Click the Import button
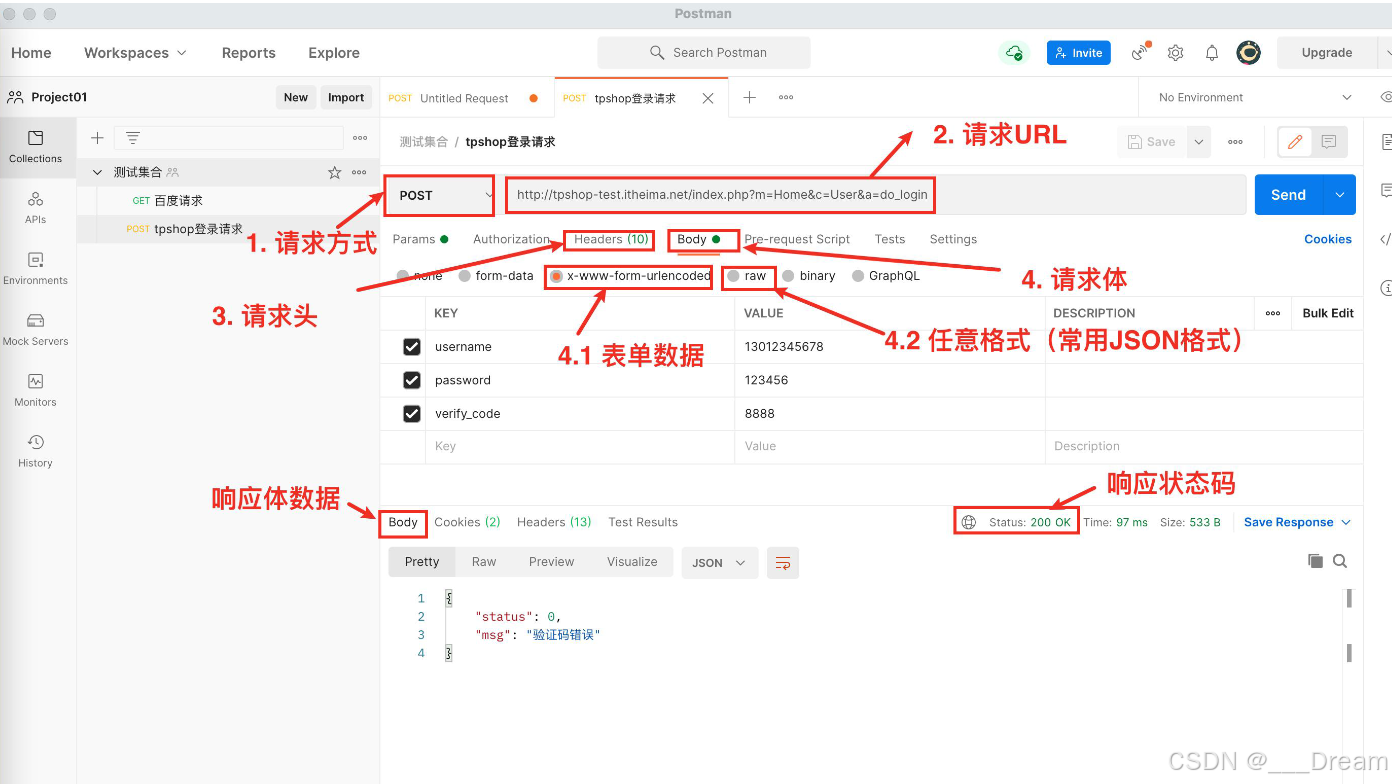The width and height of the screenshot is (1392, 784). click(x=346, y=97)
